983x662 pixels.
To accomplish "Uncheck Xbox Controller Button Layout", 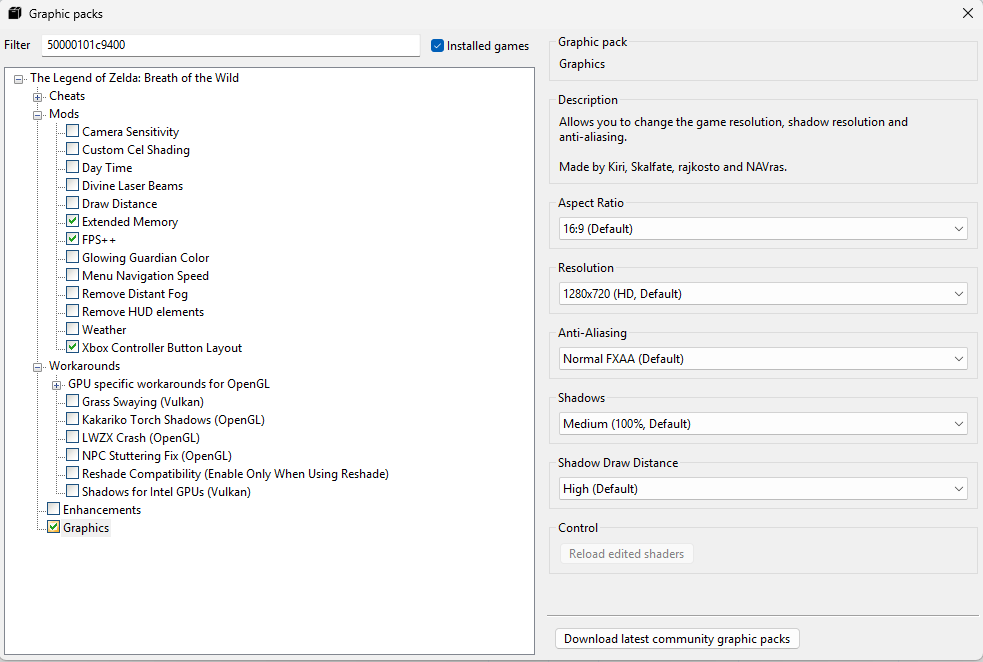I will click(x=73, y=347).
